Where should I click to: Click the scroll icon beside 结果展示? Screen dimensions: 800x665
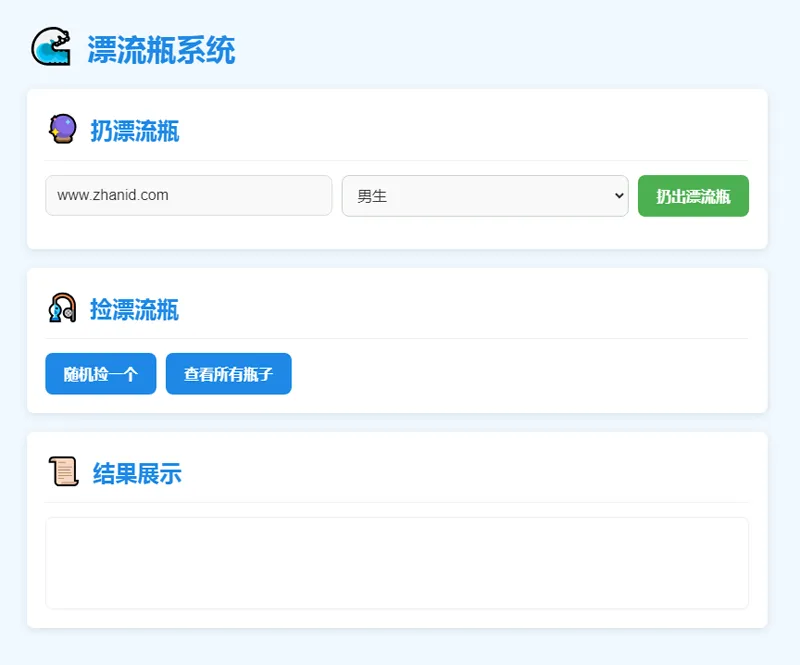pos(63,472)
